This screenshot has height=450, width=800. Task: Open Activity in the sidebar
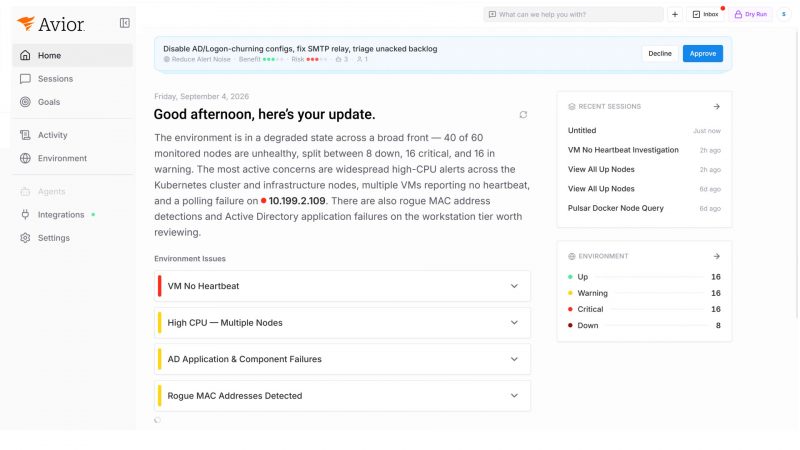coord(72,135)
